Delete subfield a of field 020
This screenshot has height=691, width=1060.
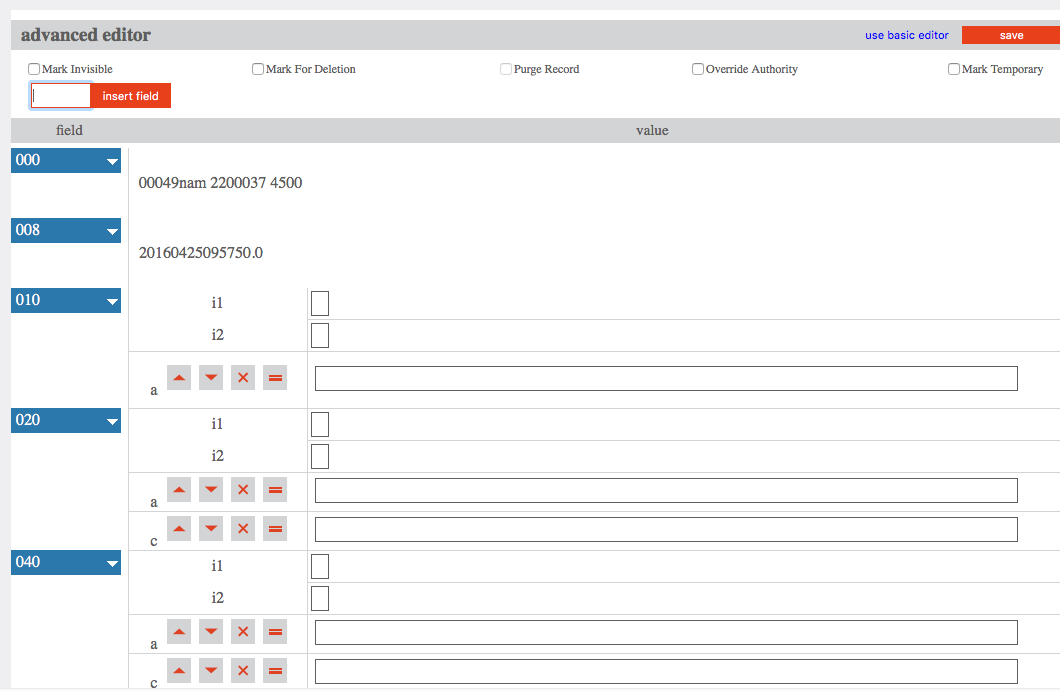243,490
